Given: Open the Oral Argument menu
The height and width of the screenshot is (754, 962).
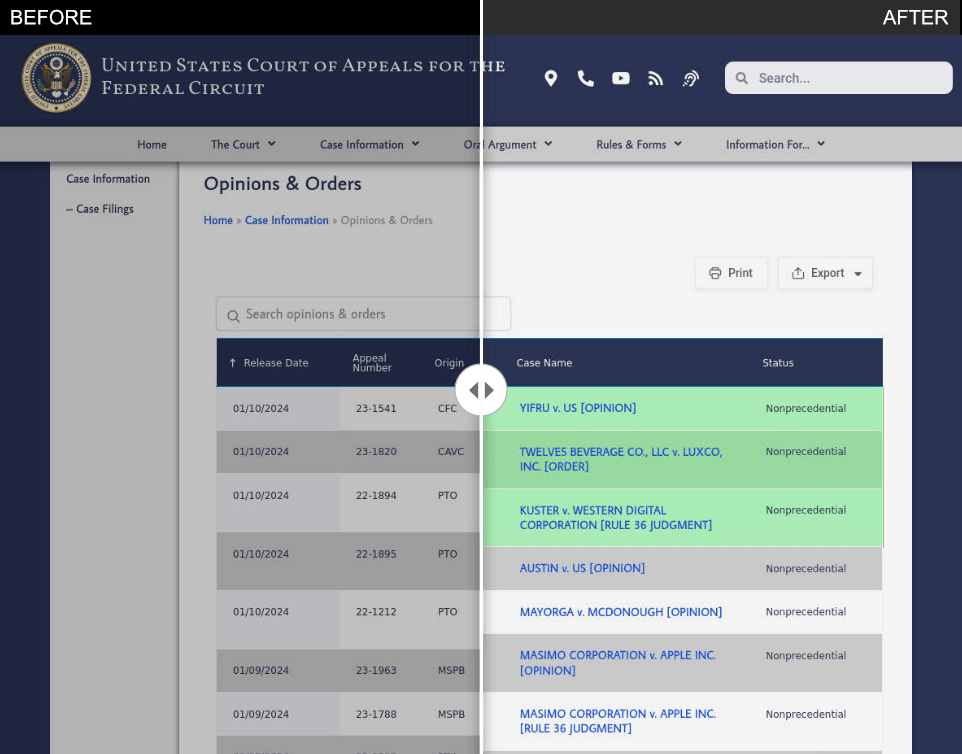Looking at the screenshot, I should click(508, 145).
